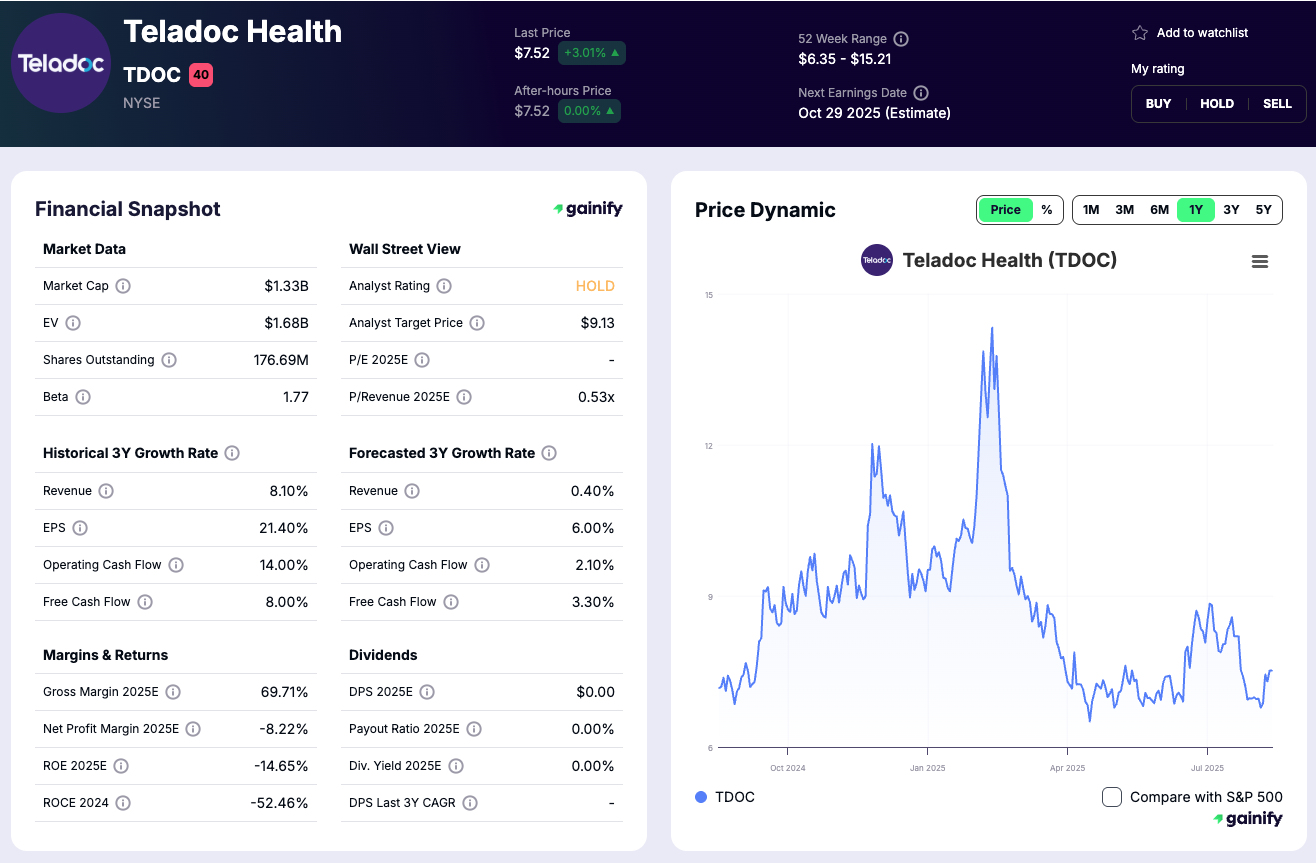Toggle TDOC series in chart legend

725,797
